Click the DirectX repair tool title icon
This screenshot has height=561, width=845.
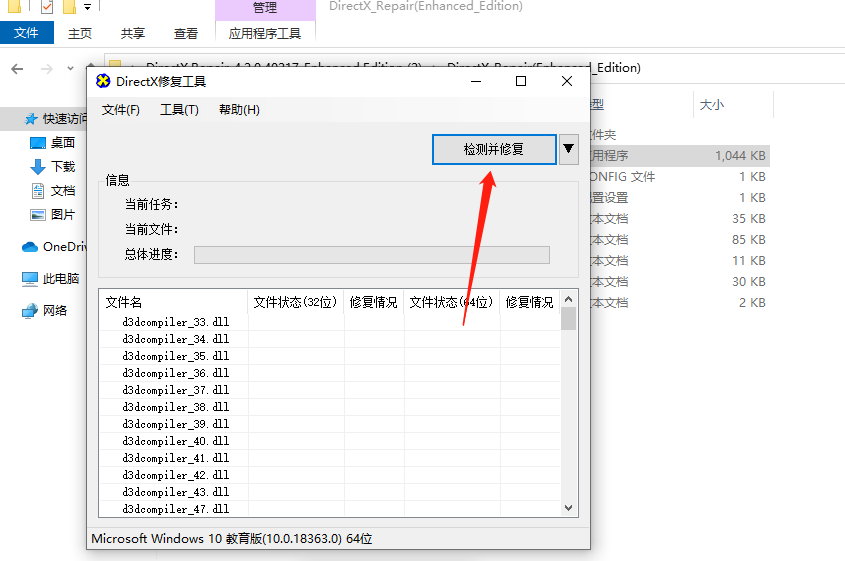tap(103, 81)
